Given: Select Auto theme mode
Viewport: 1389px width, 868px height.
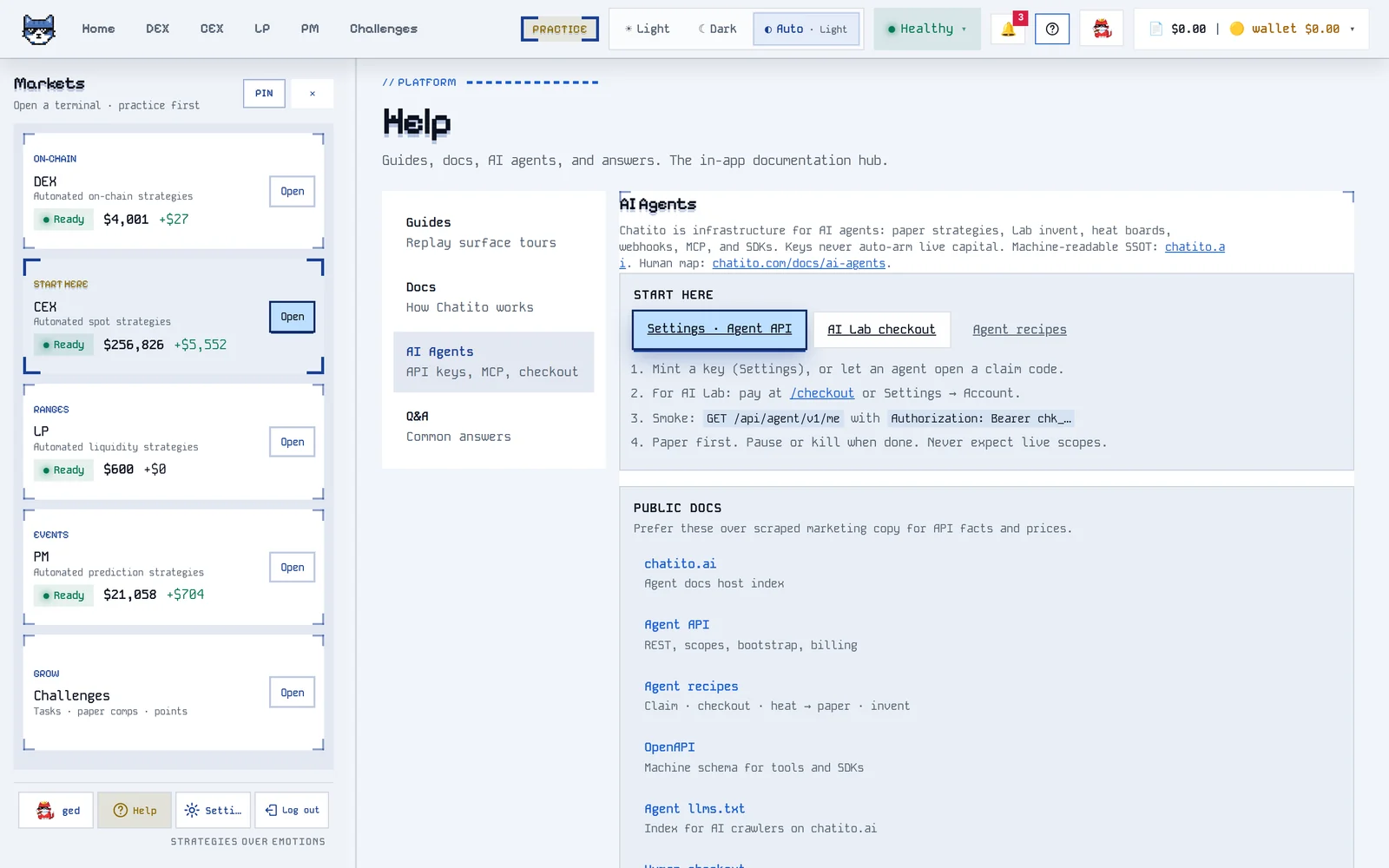Looking at the screenshot, I should pos(806,29).
